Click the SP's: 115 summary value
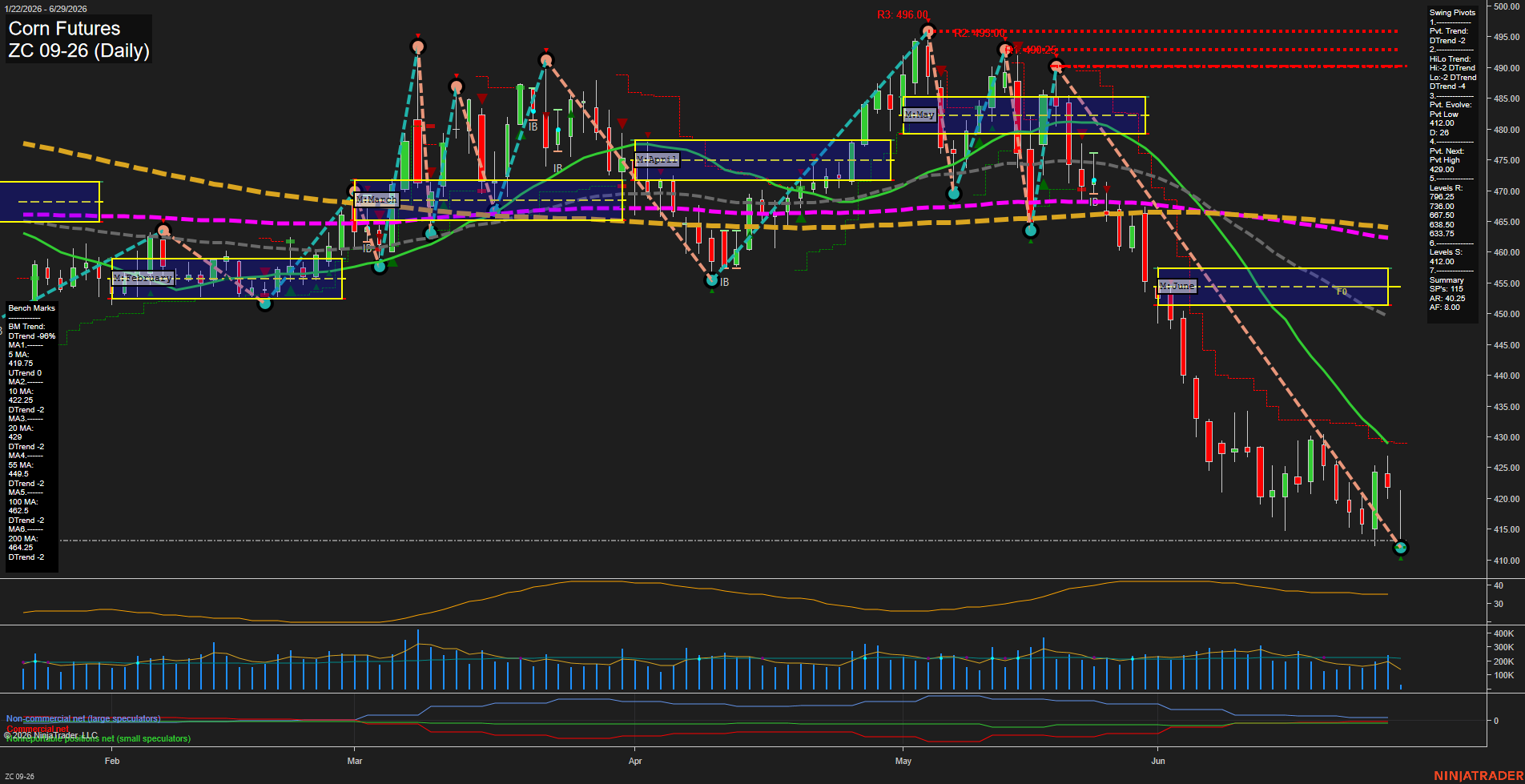 click(x=1446, y=289)
